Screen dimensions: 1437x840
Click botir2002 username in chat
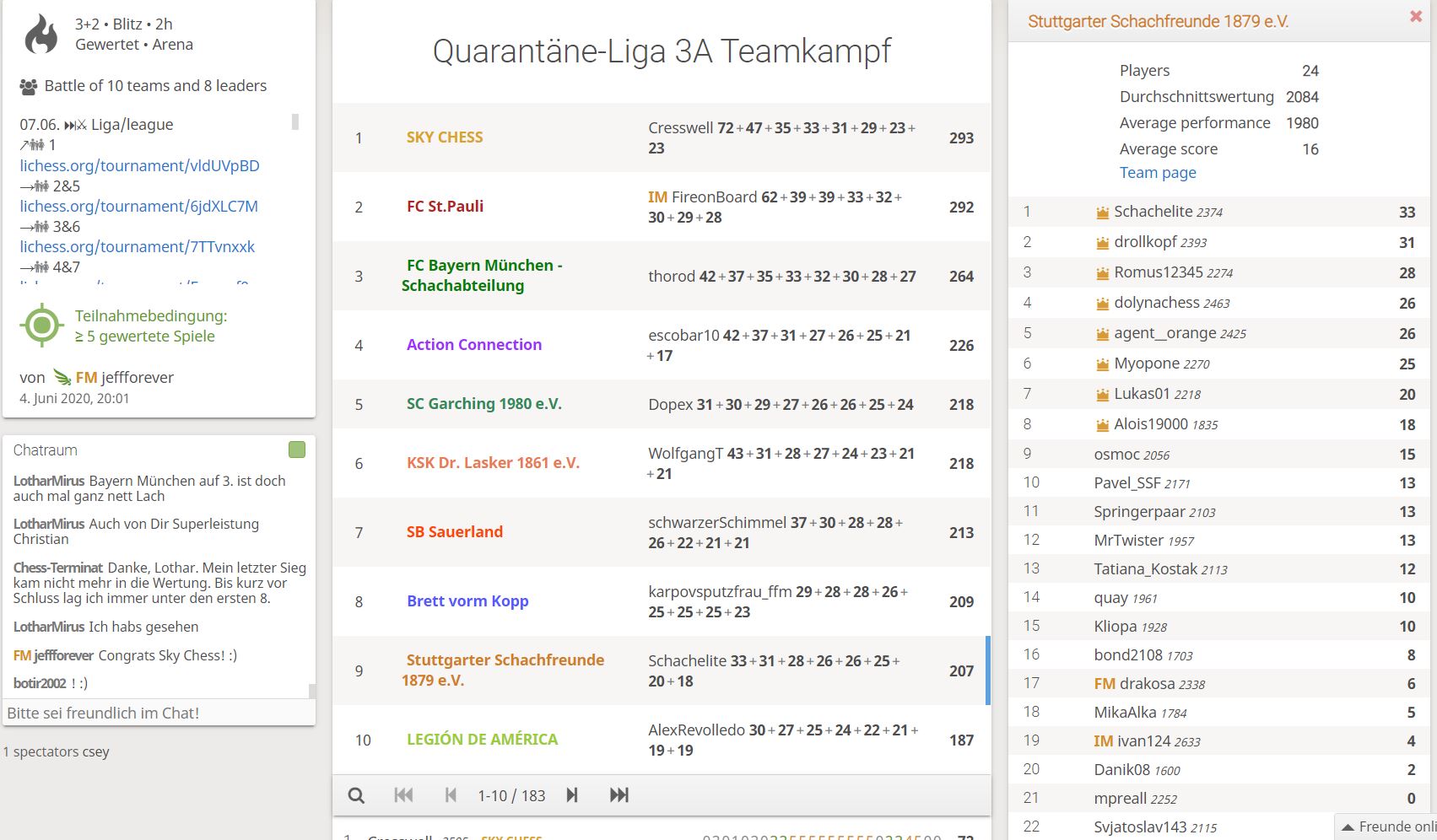(40, 684)
